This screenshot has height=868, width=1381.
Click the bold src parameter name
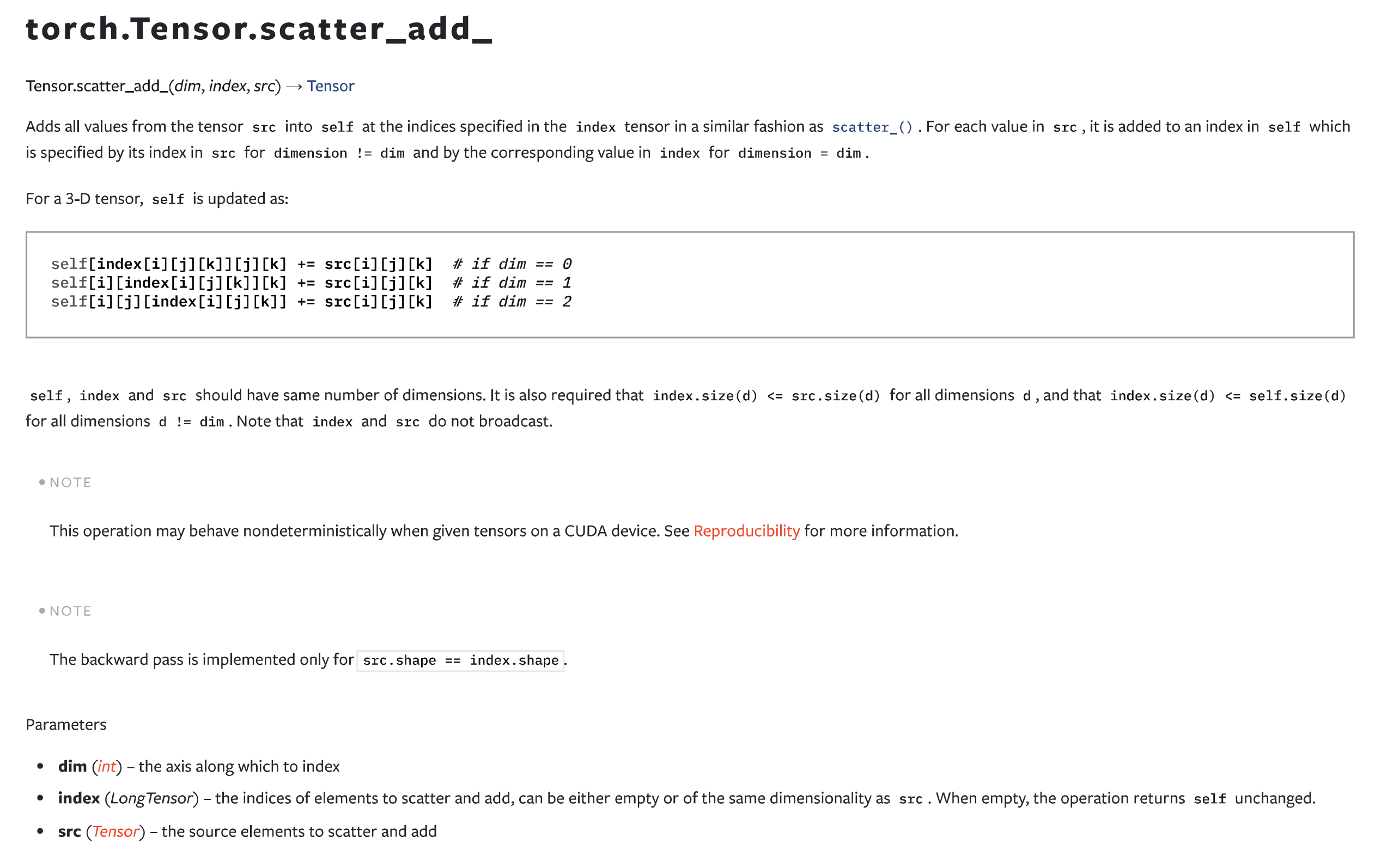[69, 832]
